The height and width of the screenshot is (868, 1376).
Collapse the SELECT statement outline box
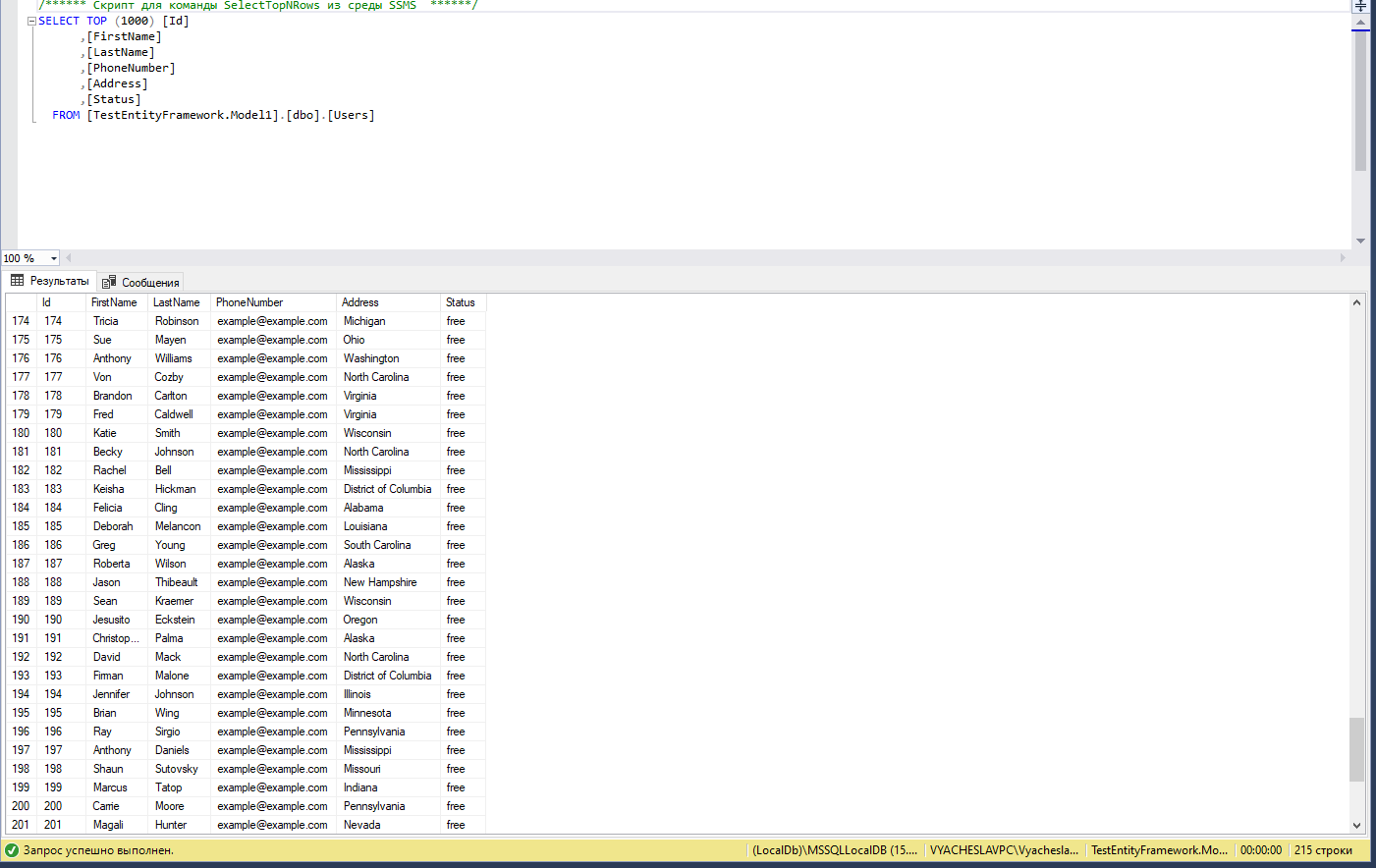(x=31, y=21)
